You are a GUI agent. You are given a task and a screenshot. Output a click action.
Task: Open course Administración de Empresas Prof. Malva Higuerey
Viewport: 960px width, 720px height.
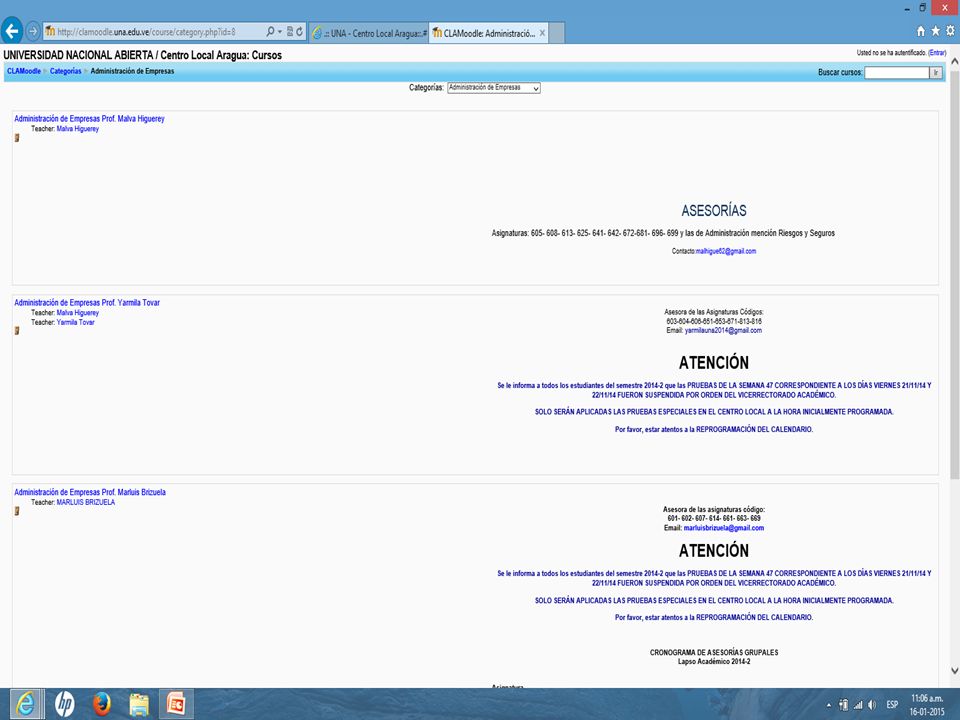[89, 119]
